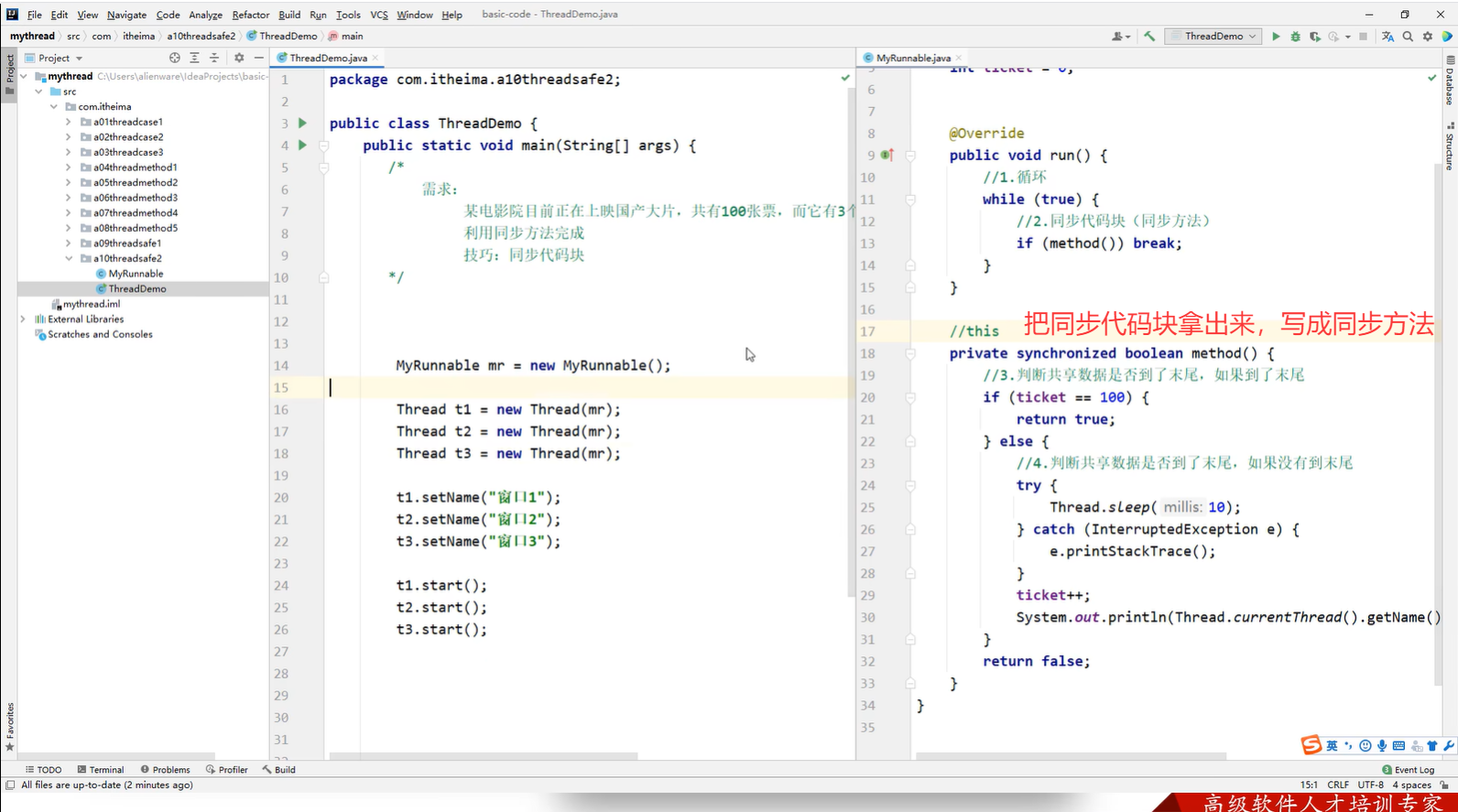Expand the a01threadcase1 package
This screenshot has height=812, width=1458.
[69, 122]
